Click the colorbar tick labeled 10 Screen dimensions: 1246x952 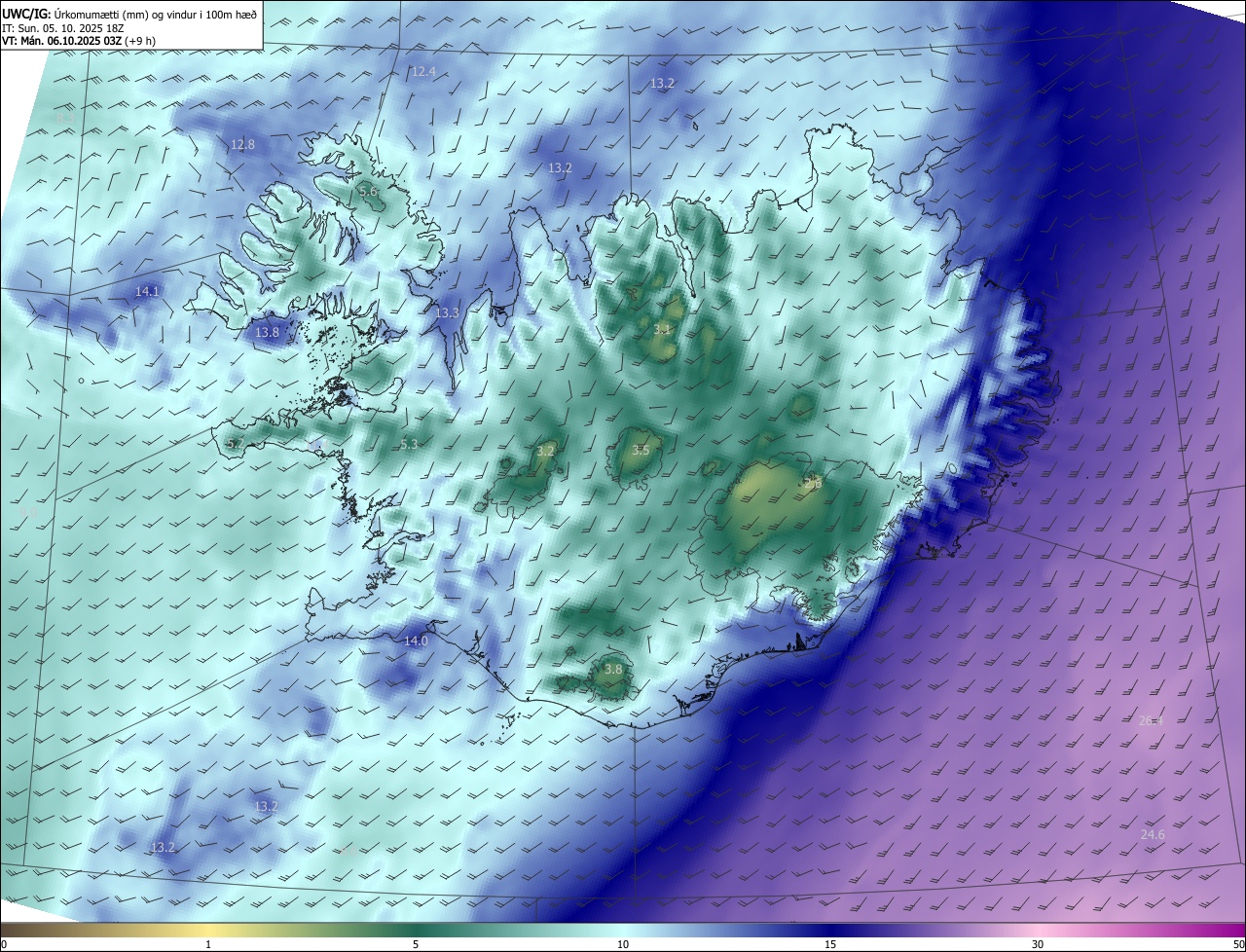coord(623,944)
